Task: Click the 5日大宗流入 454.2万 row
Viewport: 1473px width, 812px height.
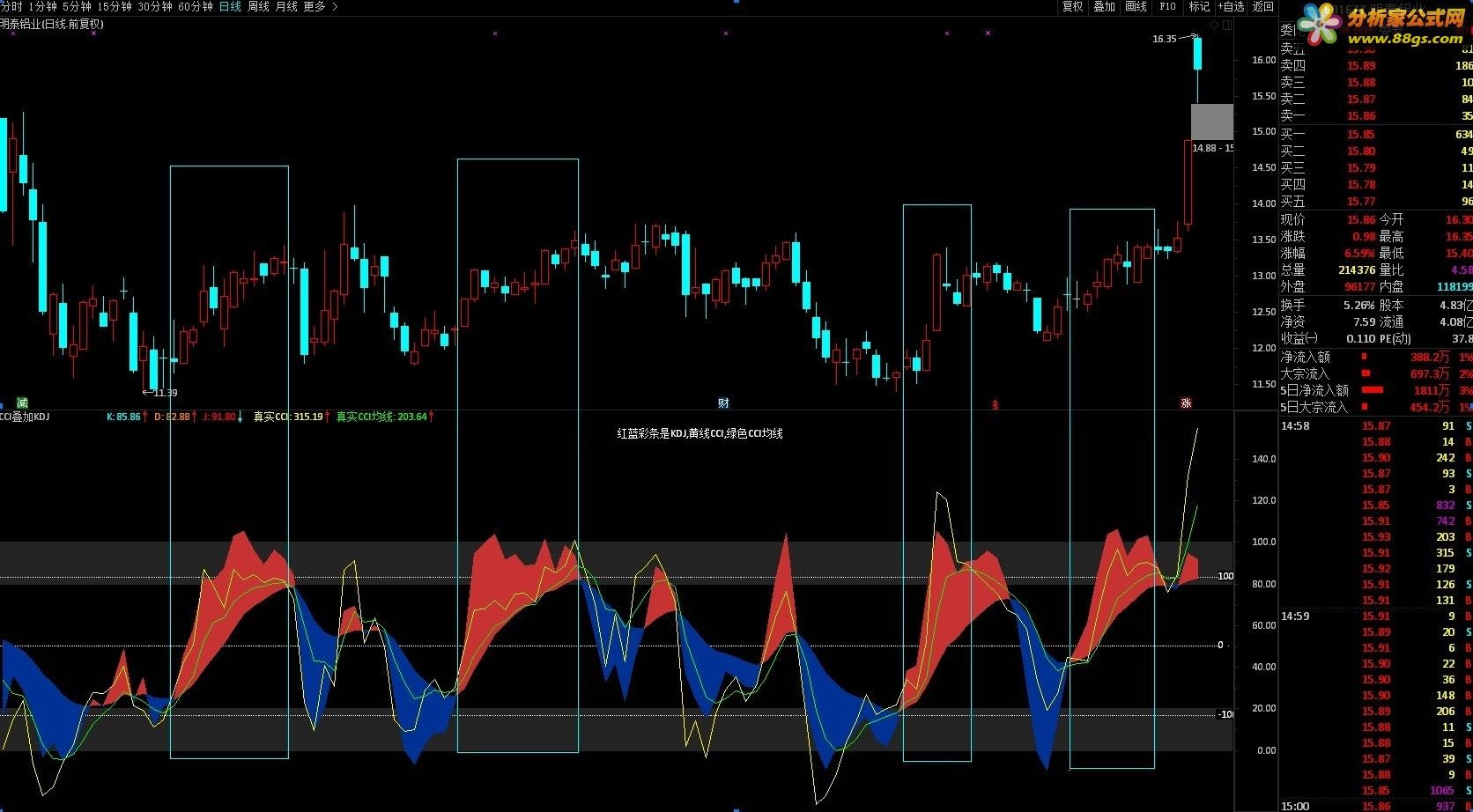Action: point(1375,407)
